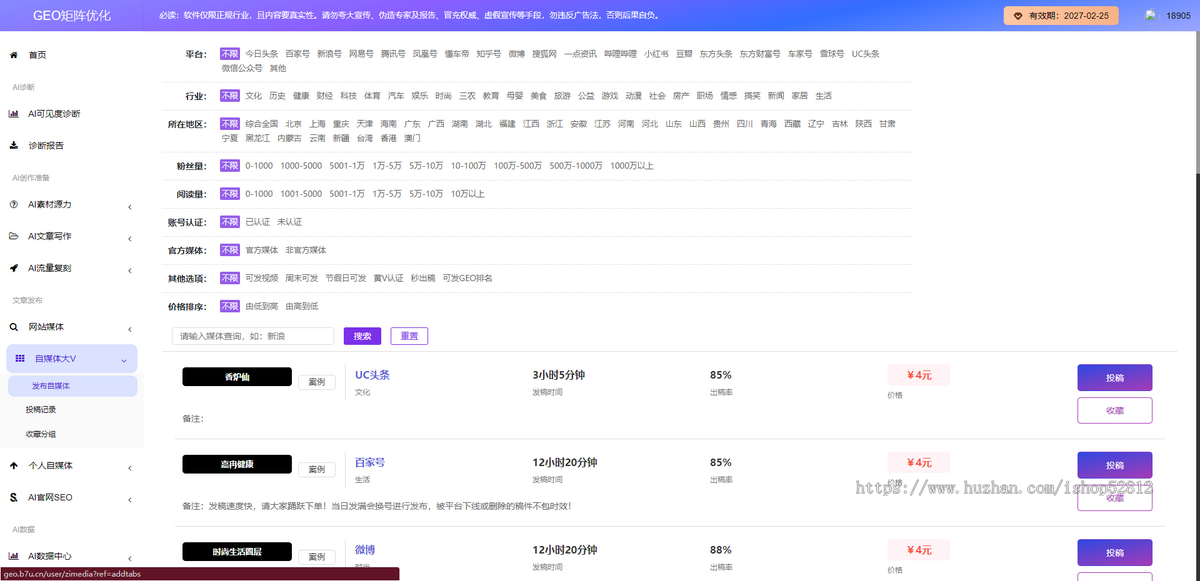This screenshot has height=581, width=1200.
Task: Expand the AI素材源力 submenu arrow
Action: [x=130, y=205]
